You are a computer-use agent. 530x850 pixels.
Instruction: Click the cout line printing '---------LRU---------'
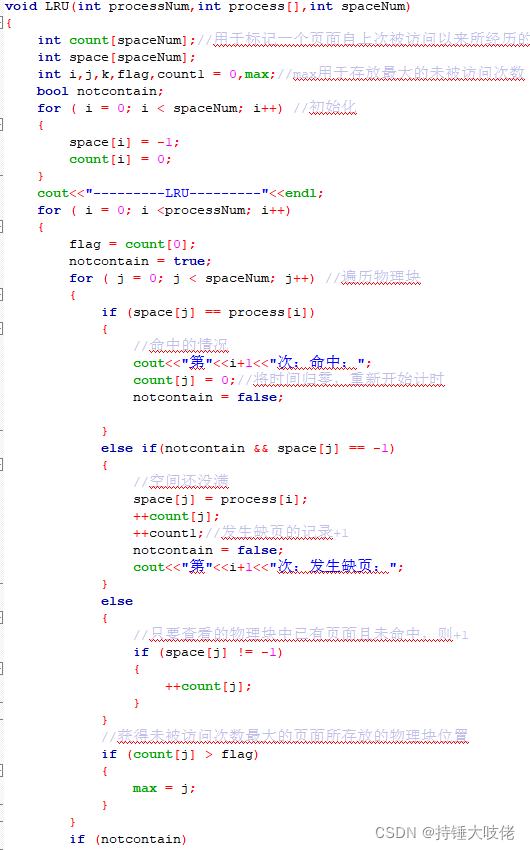pos(180,193)
